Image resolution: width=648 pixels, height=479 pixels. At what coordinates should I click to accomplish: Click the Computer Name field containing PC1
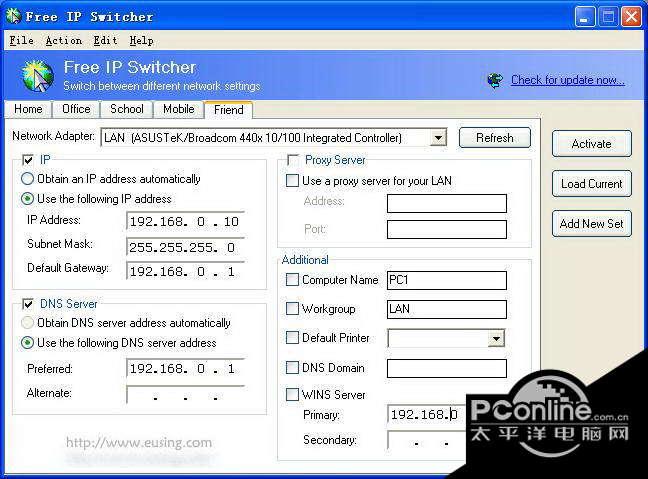447,280
